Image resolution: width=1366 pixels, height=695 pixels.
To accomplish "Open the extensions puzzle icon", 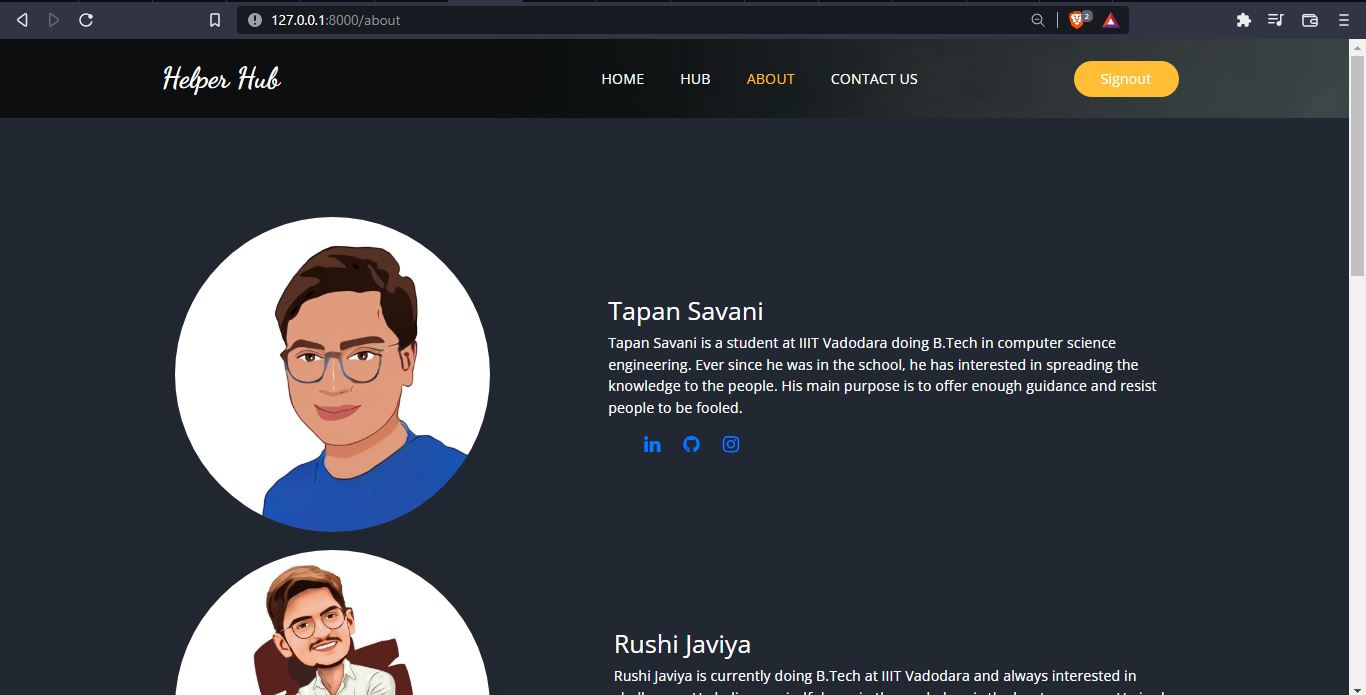I will (1243, 20).
